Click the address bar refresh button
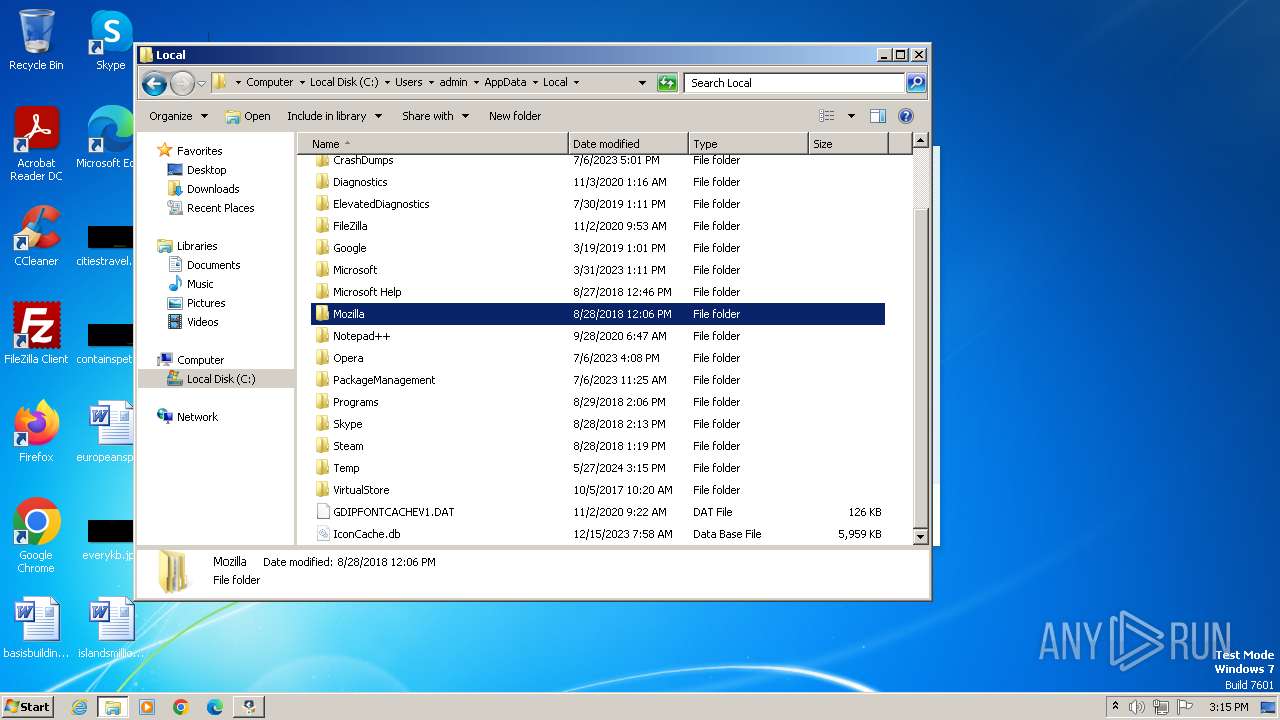Viewport: 1280px width, 720px height. 667,83
